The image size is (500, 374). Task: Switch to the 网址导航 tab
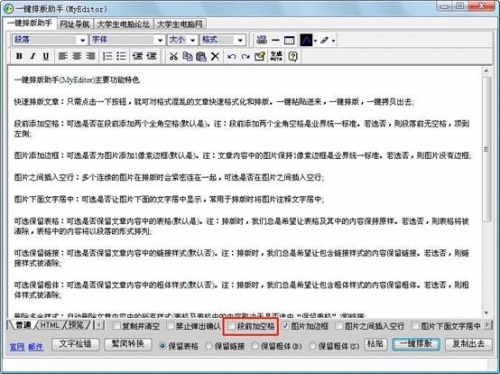(75, 24)
